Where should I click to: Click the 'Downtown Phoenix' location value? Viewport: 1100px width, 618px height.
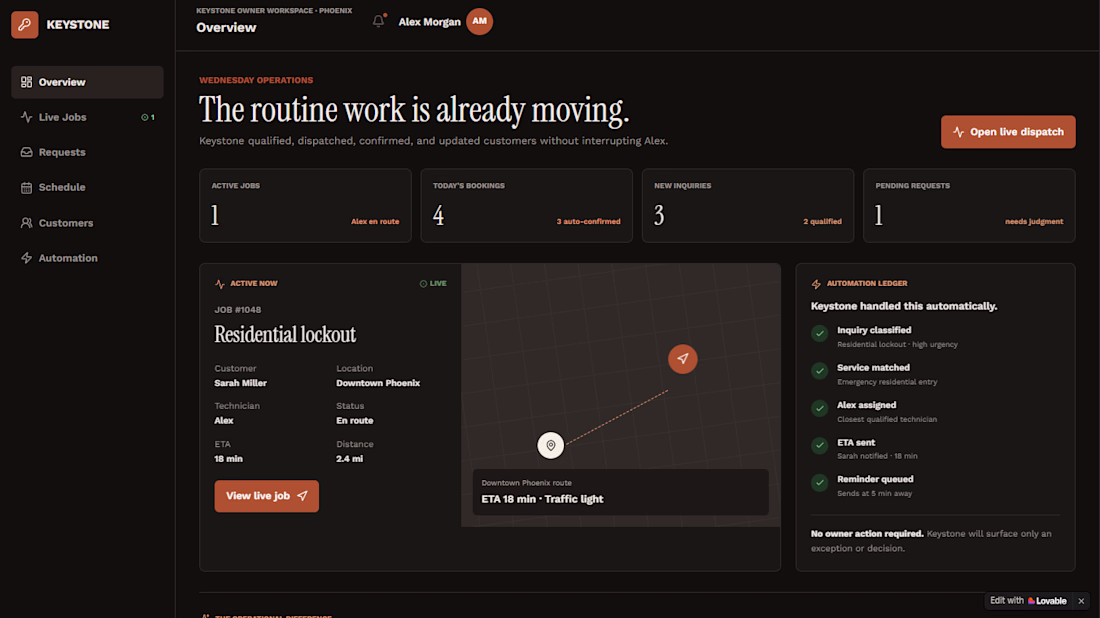378,383
